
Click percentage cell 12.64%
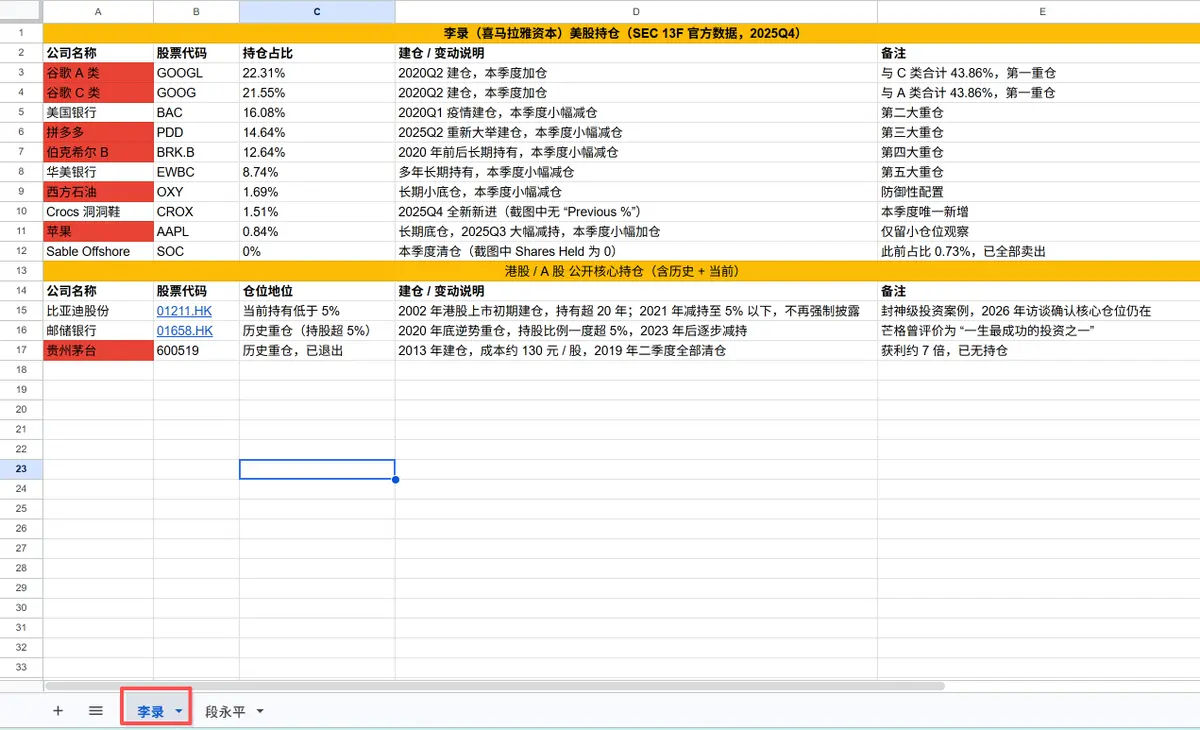click(x=317, y=152)
